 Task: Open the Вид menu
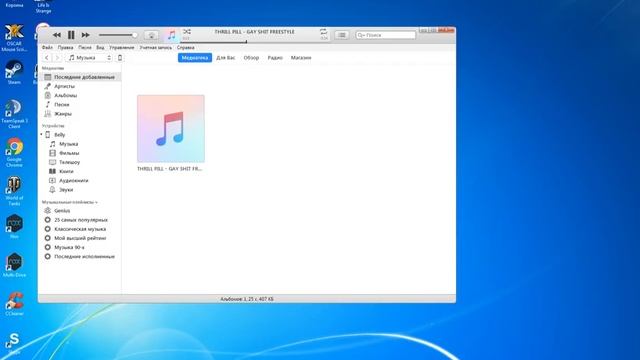click(x=100, y=48)
